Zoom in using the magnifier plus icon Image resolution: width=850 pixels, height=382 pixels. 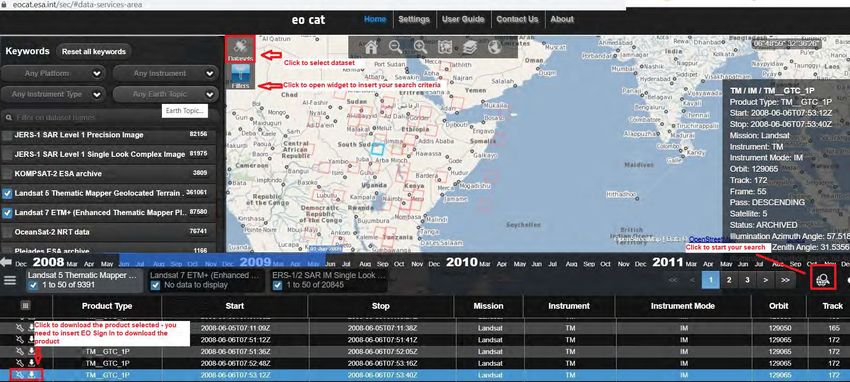click(x=421, y=47)
